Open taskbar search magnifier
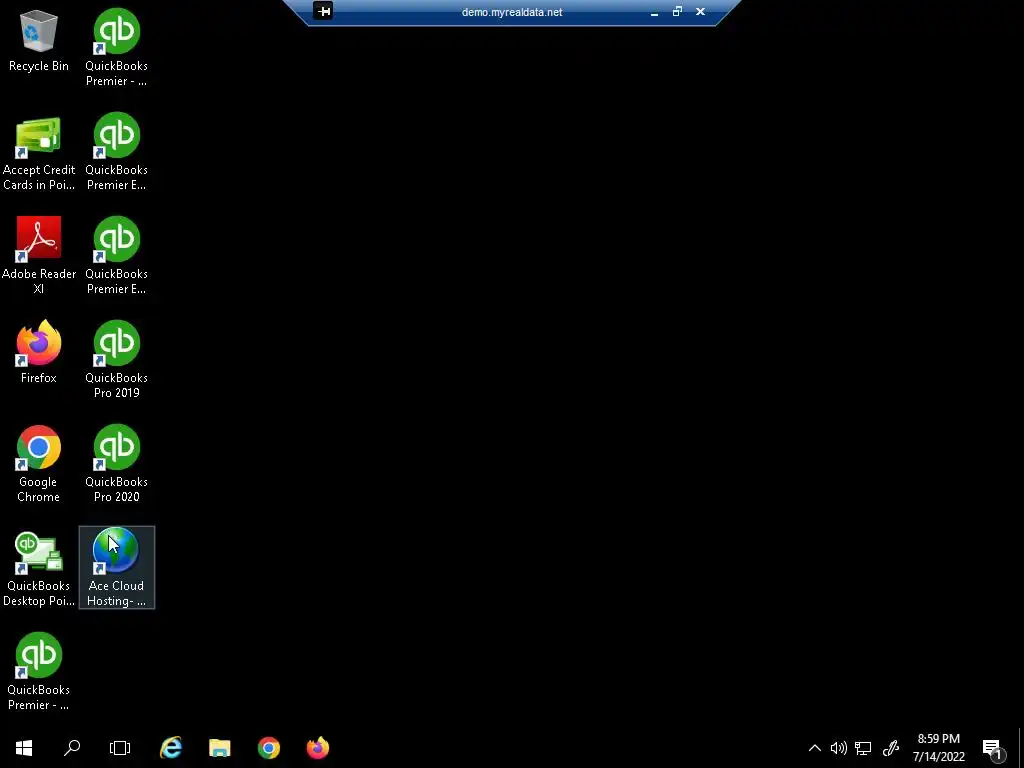 tap(72, 748)
